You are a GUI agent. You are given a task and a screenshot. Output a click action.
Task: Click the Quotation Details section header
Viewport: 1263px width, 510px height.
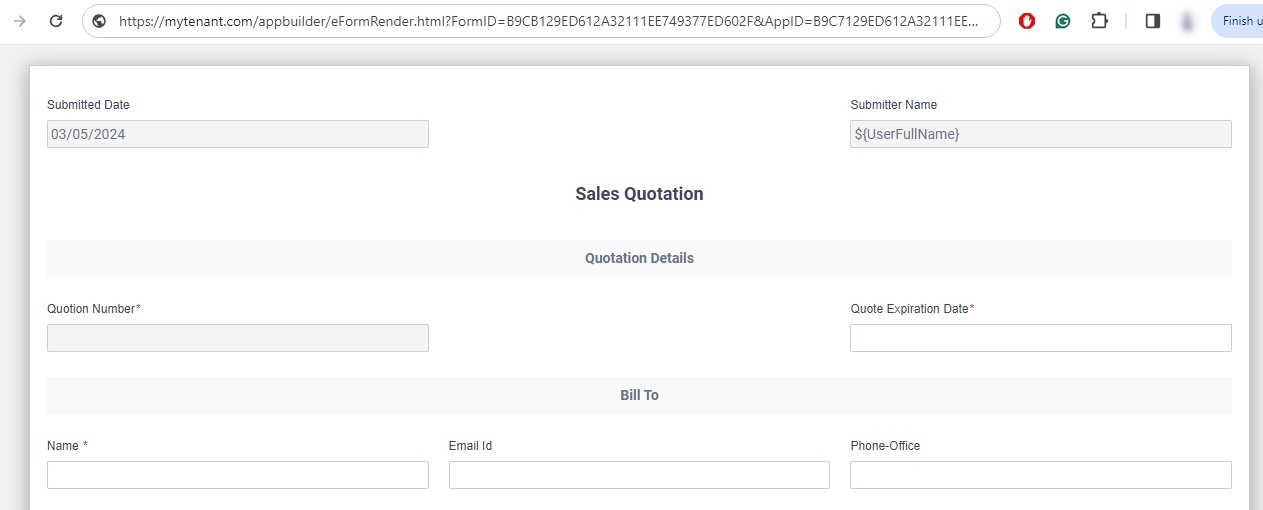pos(639,258)
